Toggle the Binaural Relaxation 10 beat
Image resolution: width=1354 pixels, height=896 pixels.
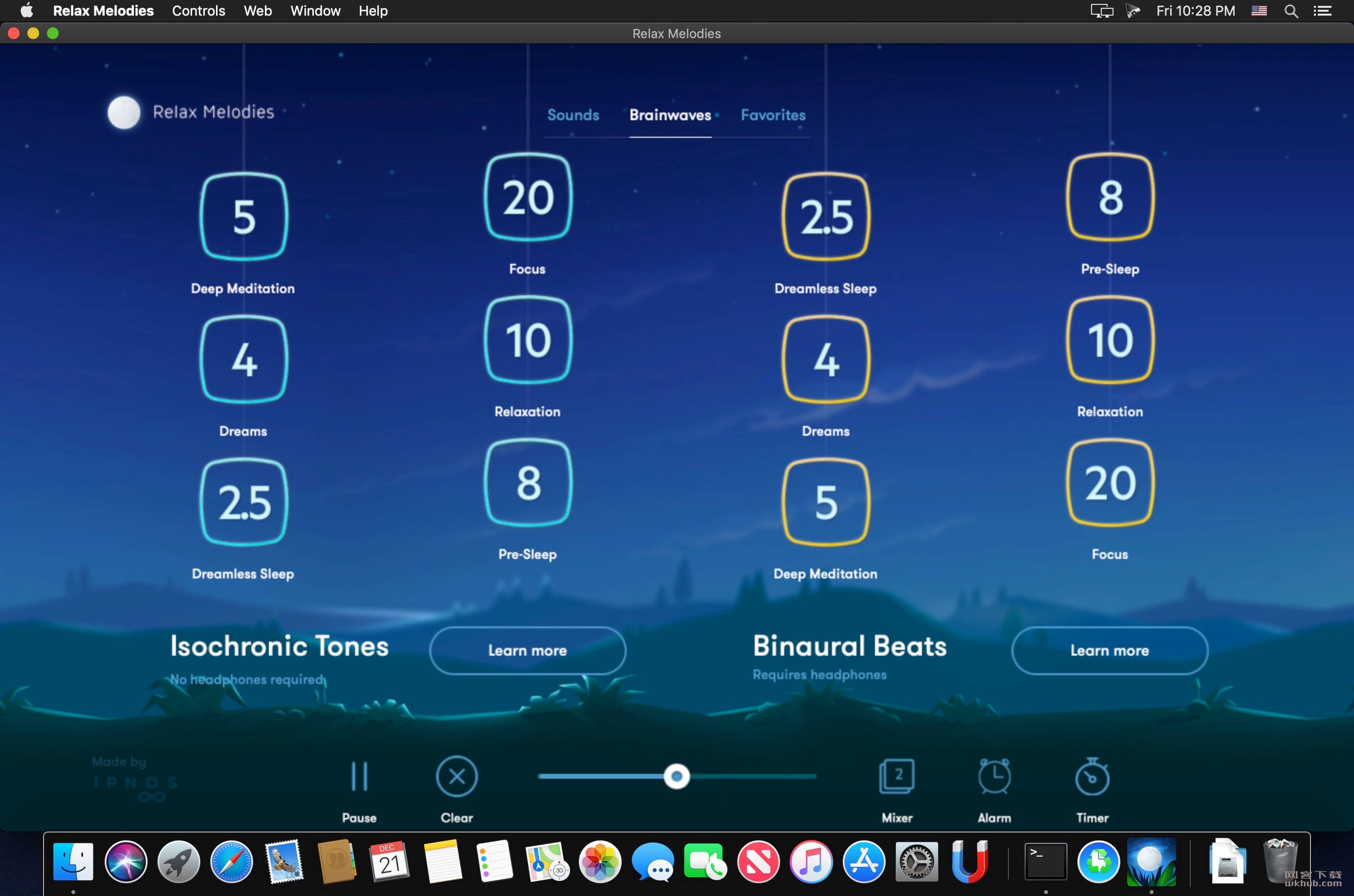[x=1111, y=340]
